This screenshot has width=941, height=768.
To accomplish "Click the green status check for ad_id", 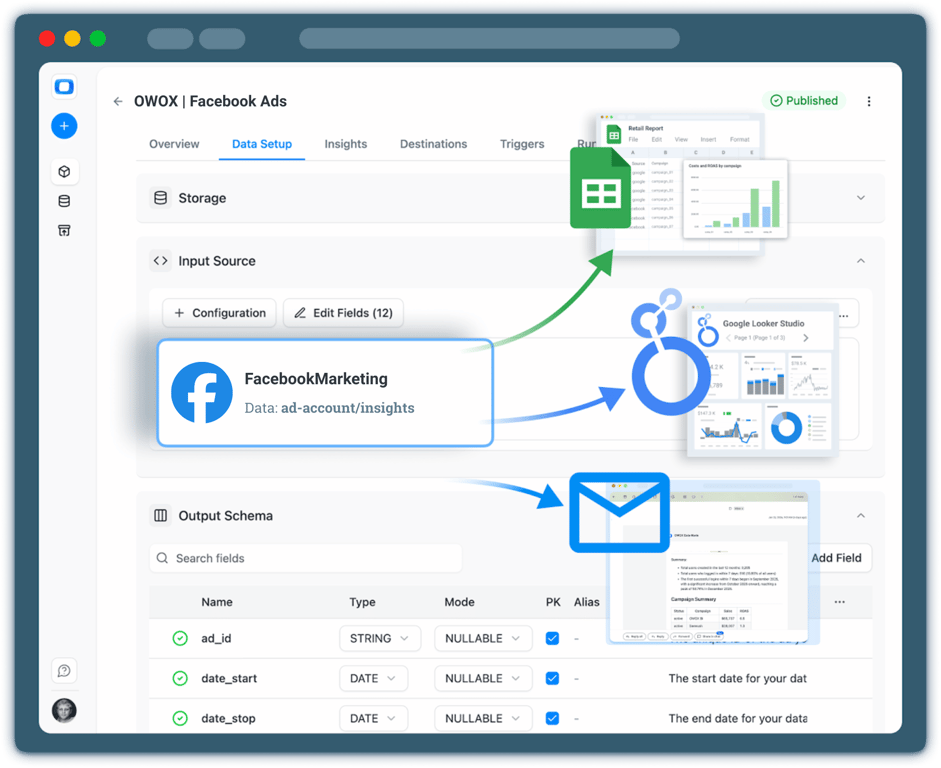I will (x=180, y=638).
